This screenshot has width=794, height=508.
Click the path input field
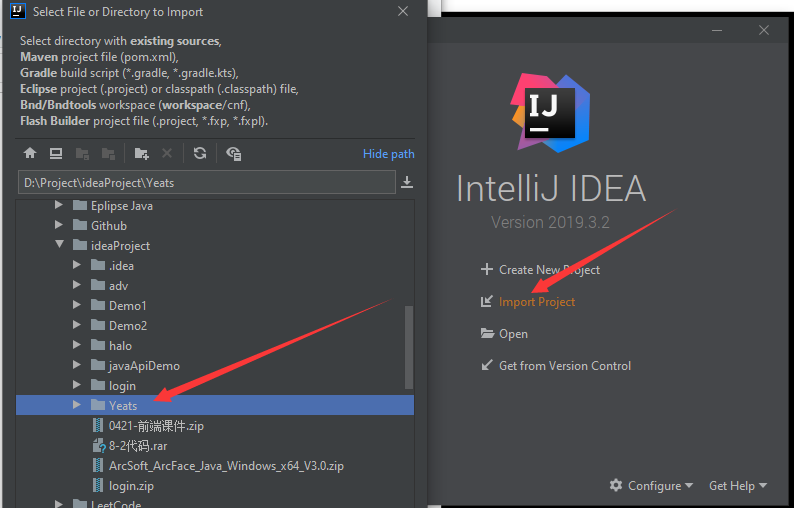pyautogui.click(x=207, y=182)
